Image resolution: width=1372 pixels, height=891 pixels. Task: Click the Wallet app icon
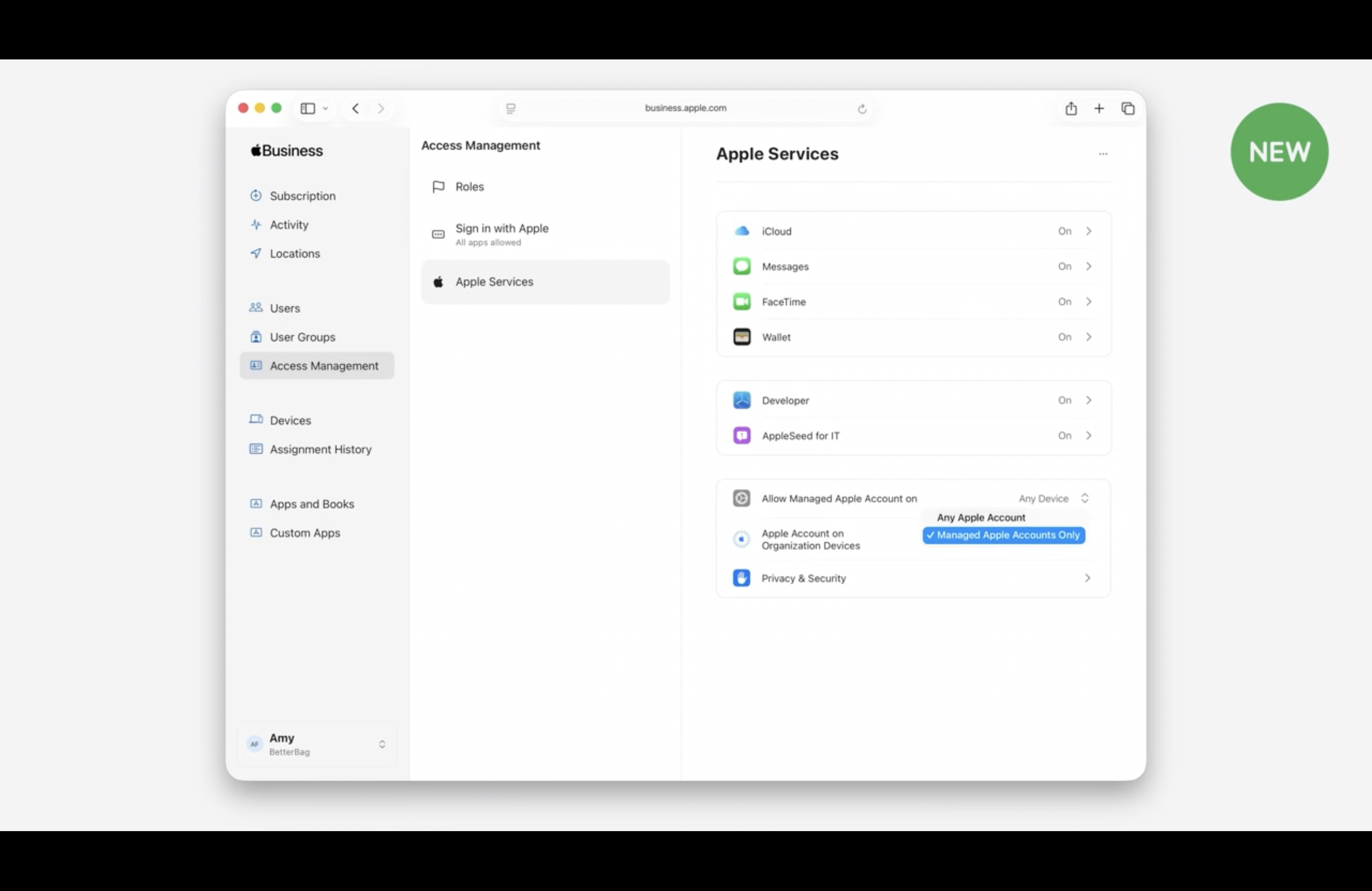[x=741, y=337]
